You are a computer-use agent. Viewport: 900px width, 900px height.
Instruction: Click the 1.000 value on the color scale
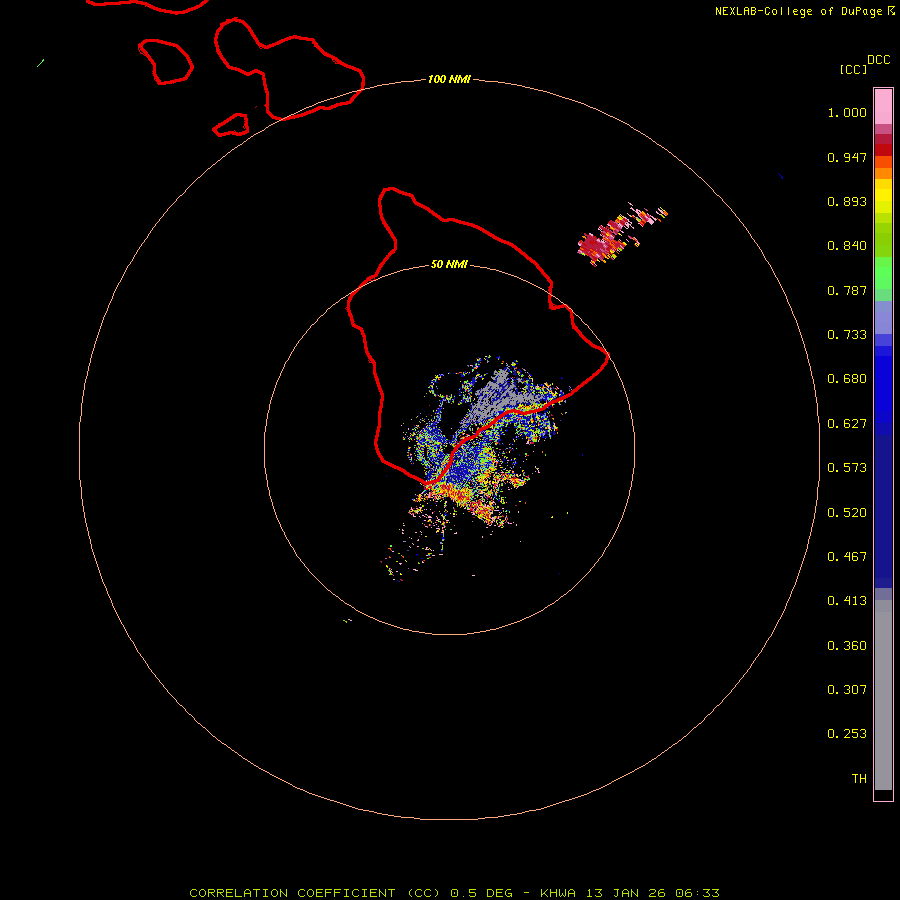click(847, 112)
